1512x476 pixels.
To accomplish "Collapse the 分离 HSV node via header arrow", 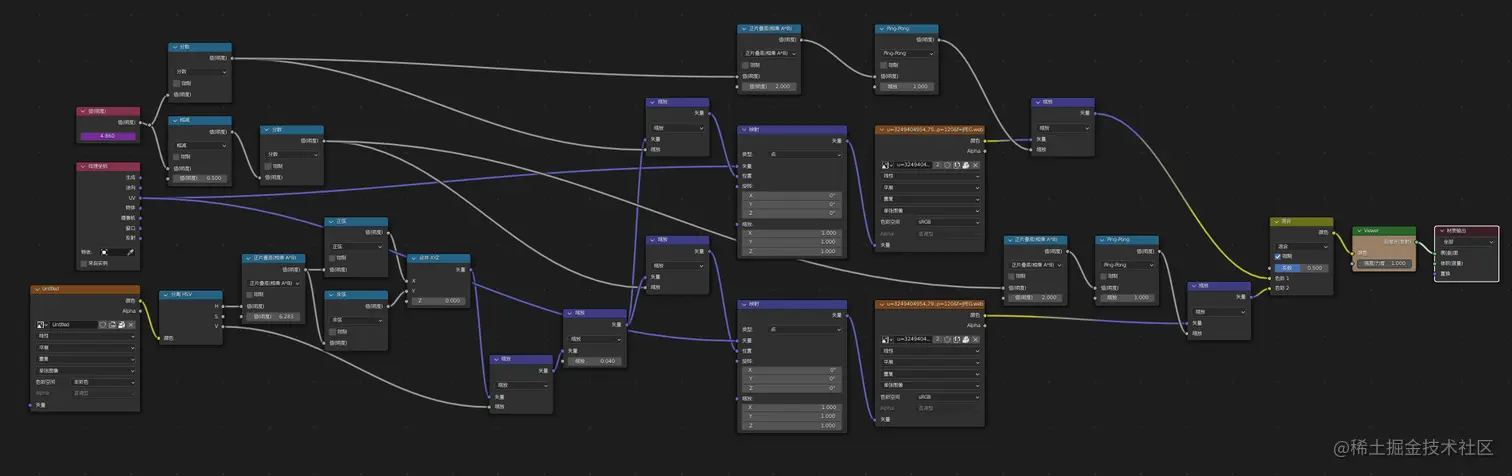I will point(166,294).
